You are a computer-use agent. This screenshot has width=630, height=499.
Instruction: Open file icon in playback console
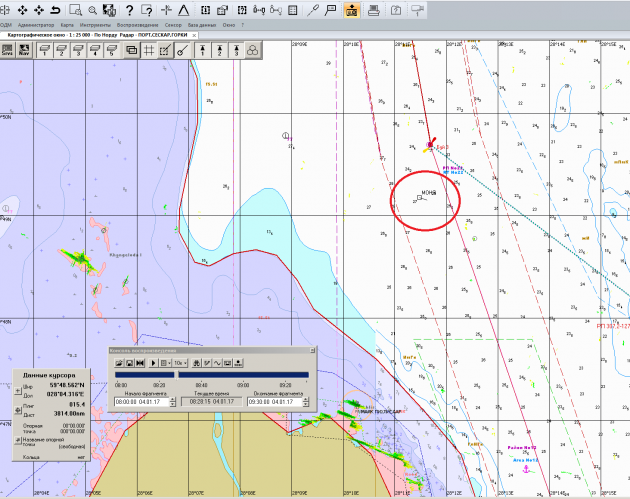pos(119,362)
